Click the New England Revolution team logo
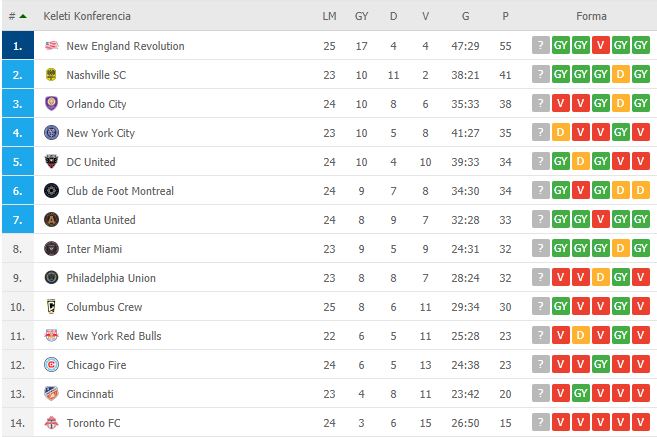The image size is (657, 437). (51, 46)
